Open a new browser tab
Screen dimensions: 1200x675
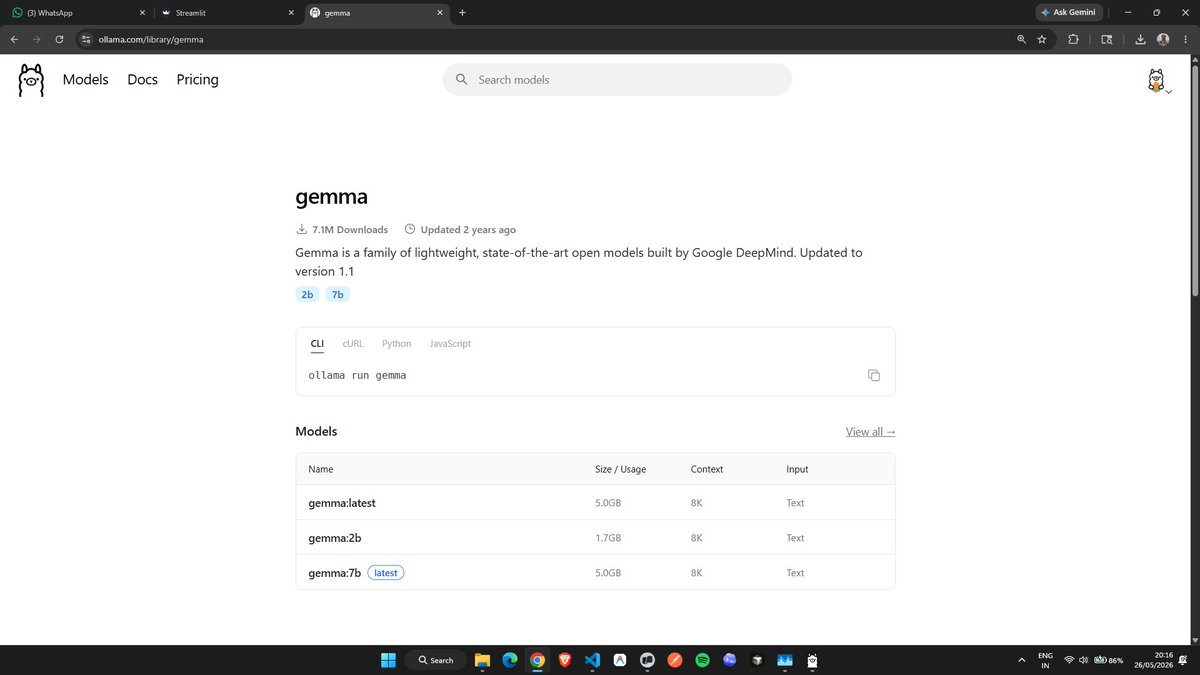tap(462, 12)
